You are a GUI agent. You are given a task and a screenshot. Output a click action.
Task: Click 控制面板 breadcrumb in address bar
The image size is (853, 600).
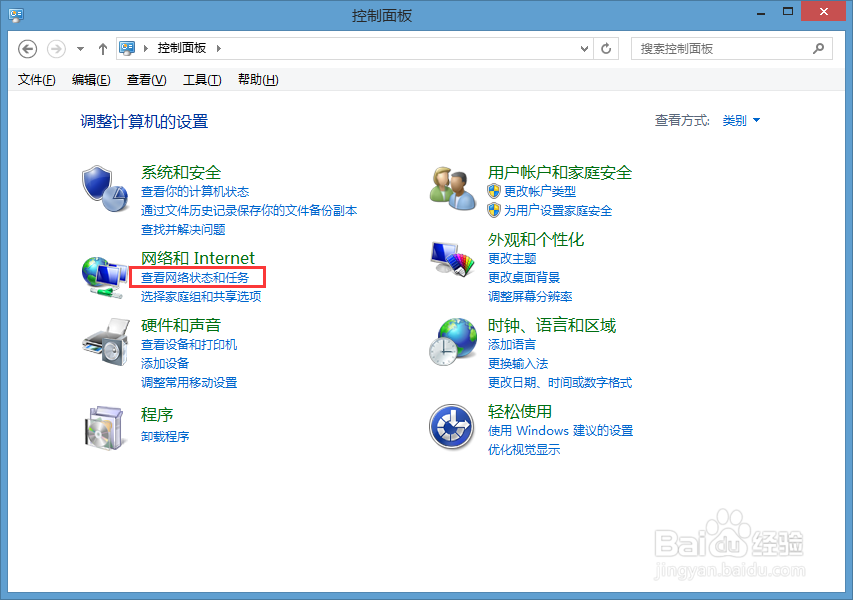(182, 48)
